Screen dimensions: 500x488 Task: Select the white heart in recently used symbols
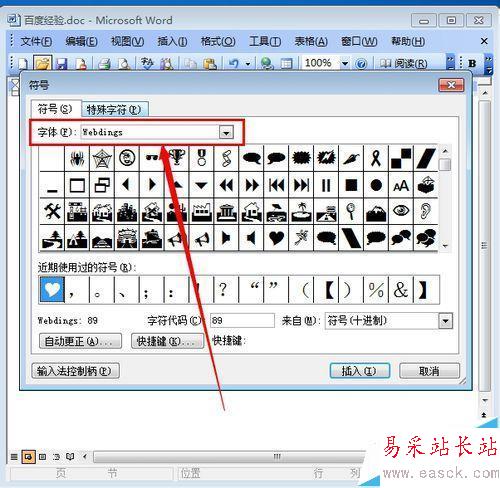pyautogui.click(x=52, y=289)
